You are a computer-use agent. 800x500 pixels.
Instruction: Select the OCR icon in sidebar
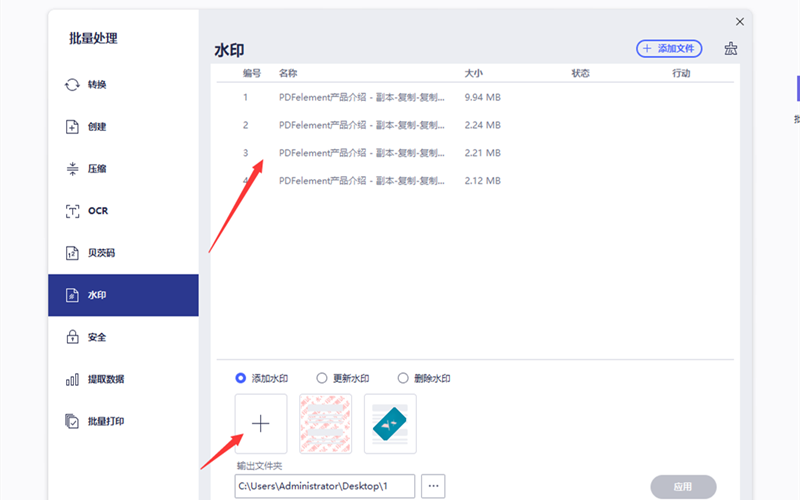(x=72, y=211)
